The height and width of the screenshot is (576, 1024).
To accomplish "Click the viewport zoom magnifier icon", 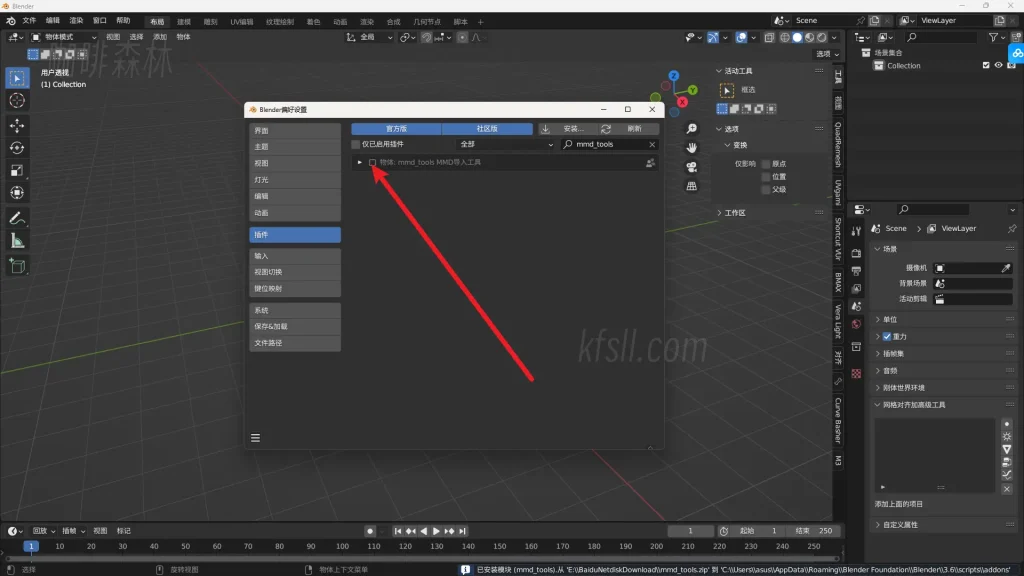I will point(691,129).
